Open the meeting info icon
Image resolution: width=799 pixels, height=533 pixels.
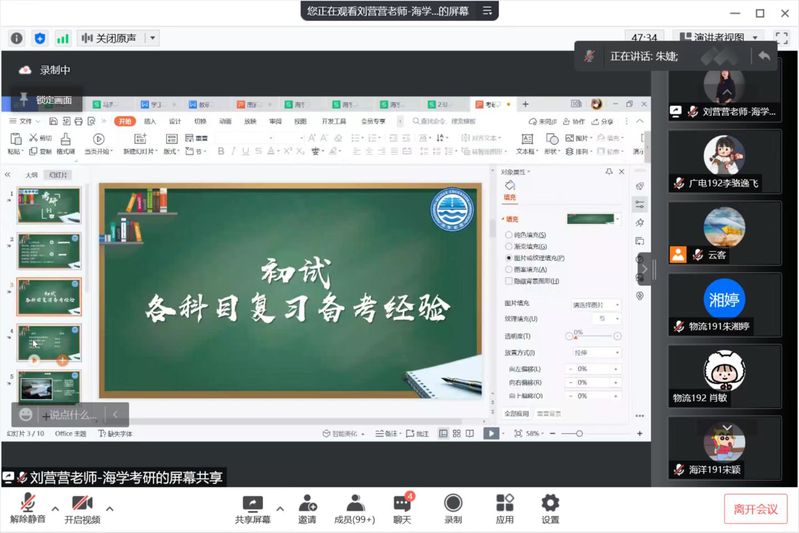click(17, 38)
